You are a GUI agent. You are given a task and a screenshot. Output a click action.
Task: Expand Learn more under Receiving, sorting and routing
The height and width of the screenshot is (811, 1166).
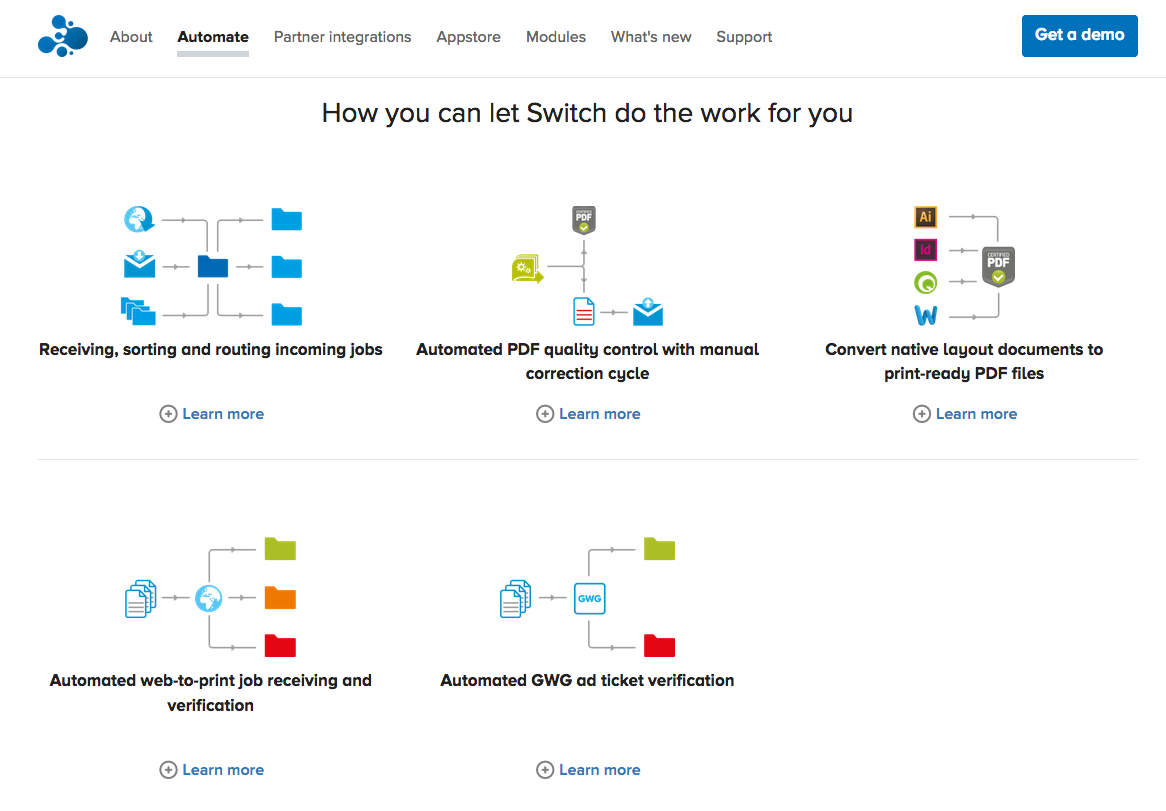point(212,414)
